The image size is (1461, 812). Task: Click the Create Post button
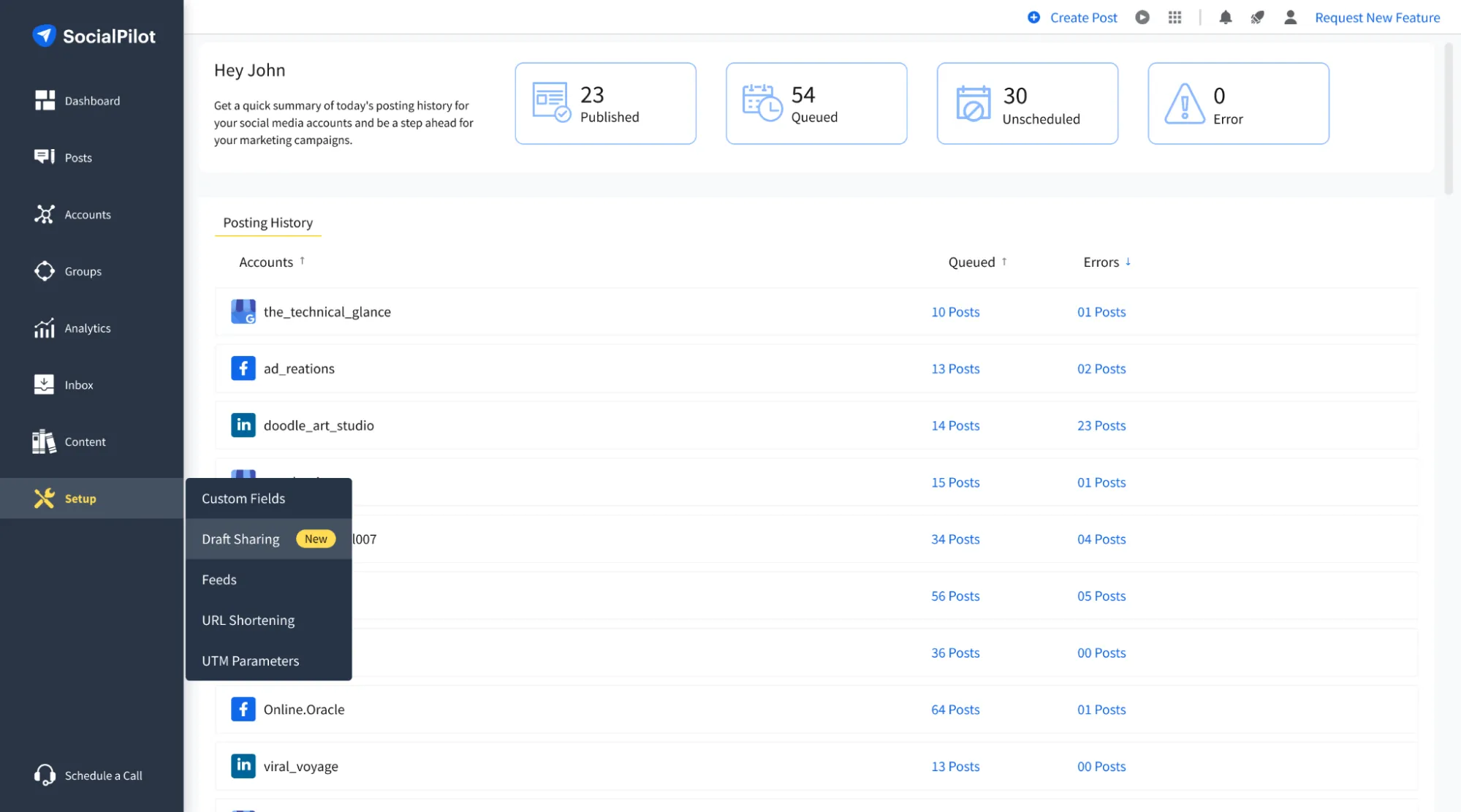pos(1073,18)
